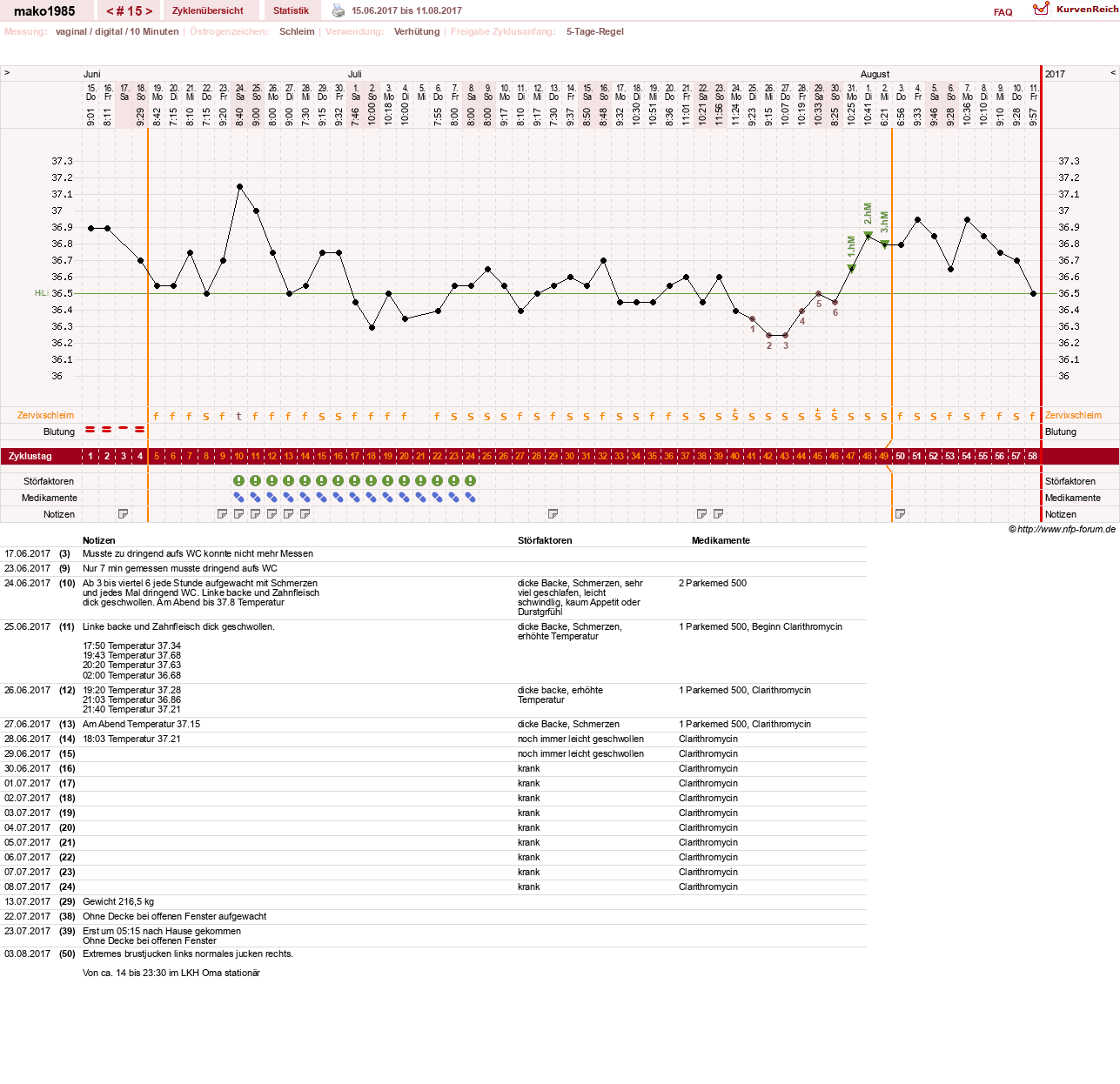Click the Störfaktoren warning icon on day 19

tap(388, 481)
